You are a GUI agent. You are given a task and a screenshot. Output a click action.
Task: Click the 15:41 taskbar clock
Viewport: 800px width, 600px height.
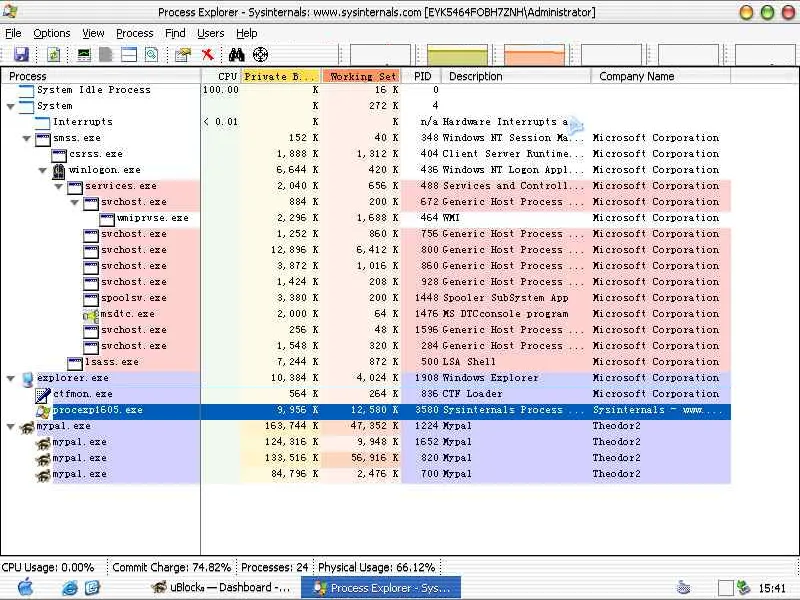772,588
